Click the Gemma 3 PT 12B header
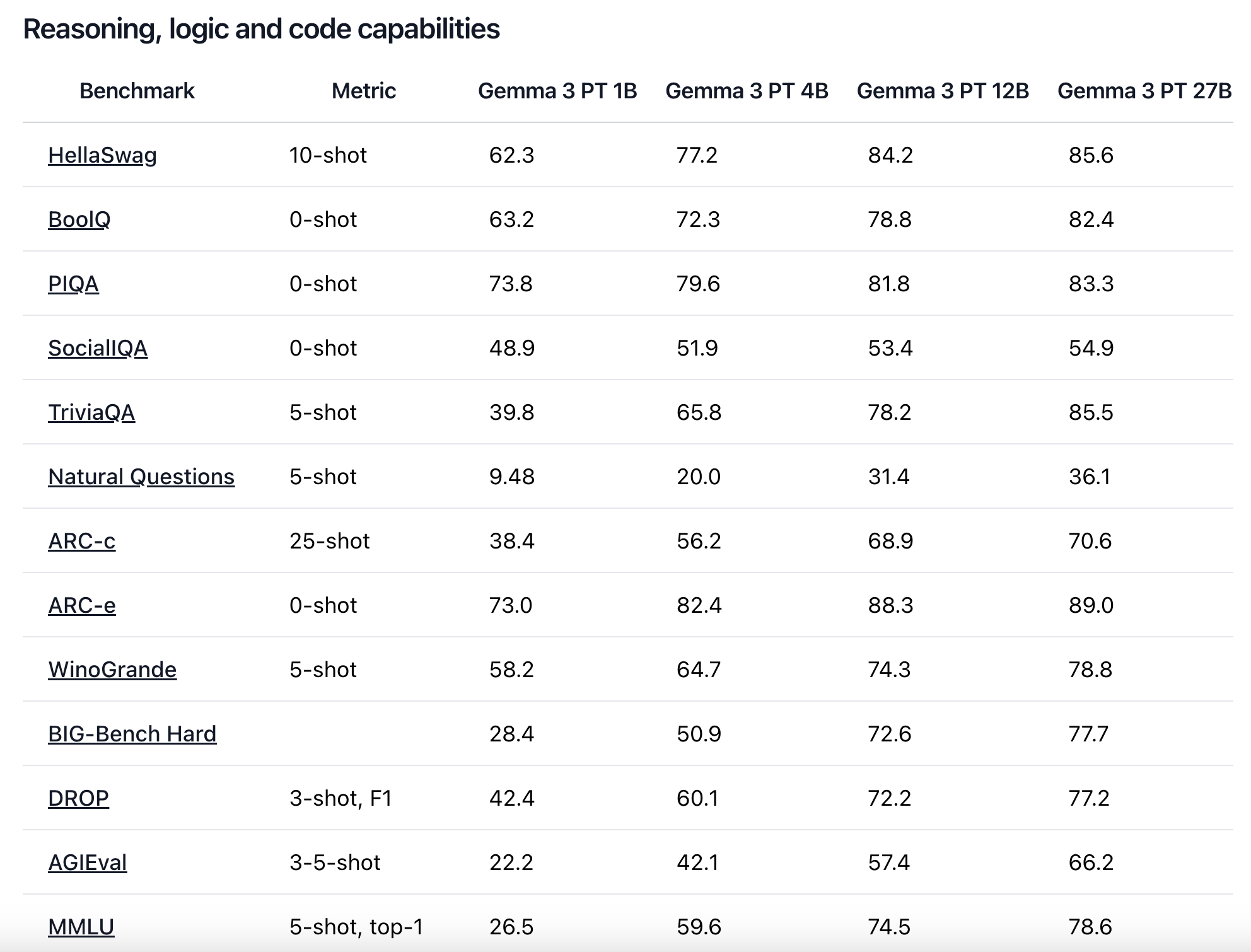This screenshot has height=952, width=1251. [x=943, y=91]
